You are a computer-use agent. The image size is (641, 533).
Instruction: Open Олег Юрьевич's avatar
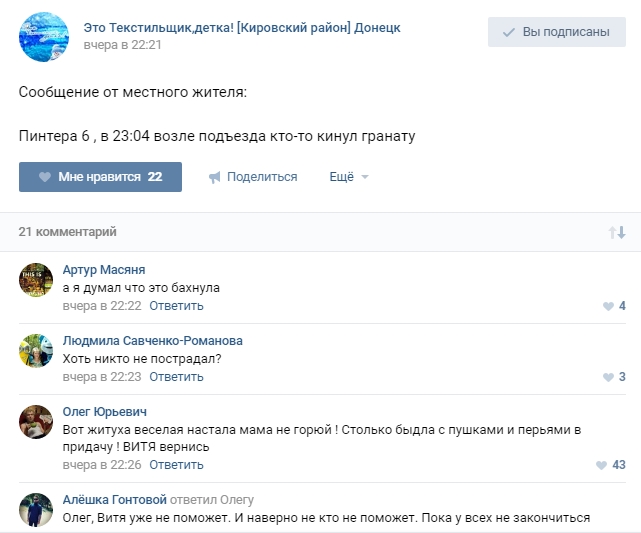coord(36,421)
